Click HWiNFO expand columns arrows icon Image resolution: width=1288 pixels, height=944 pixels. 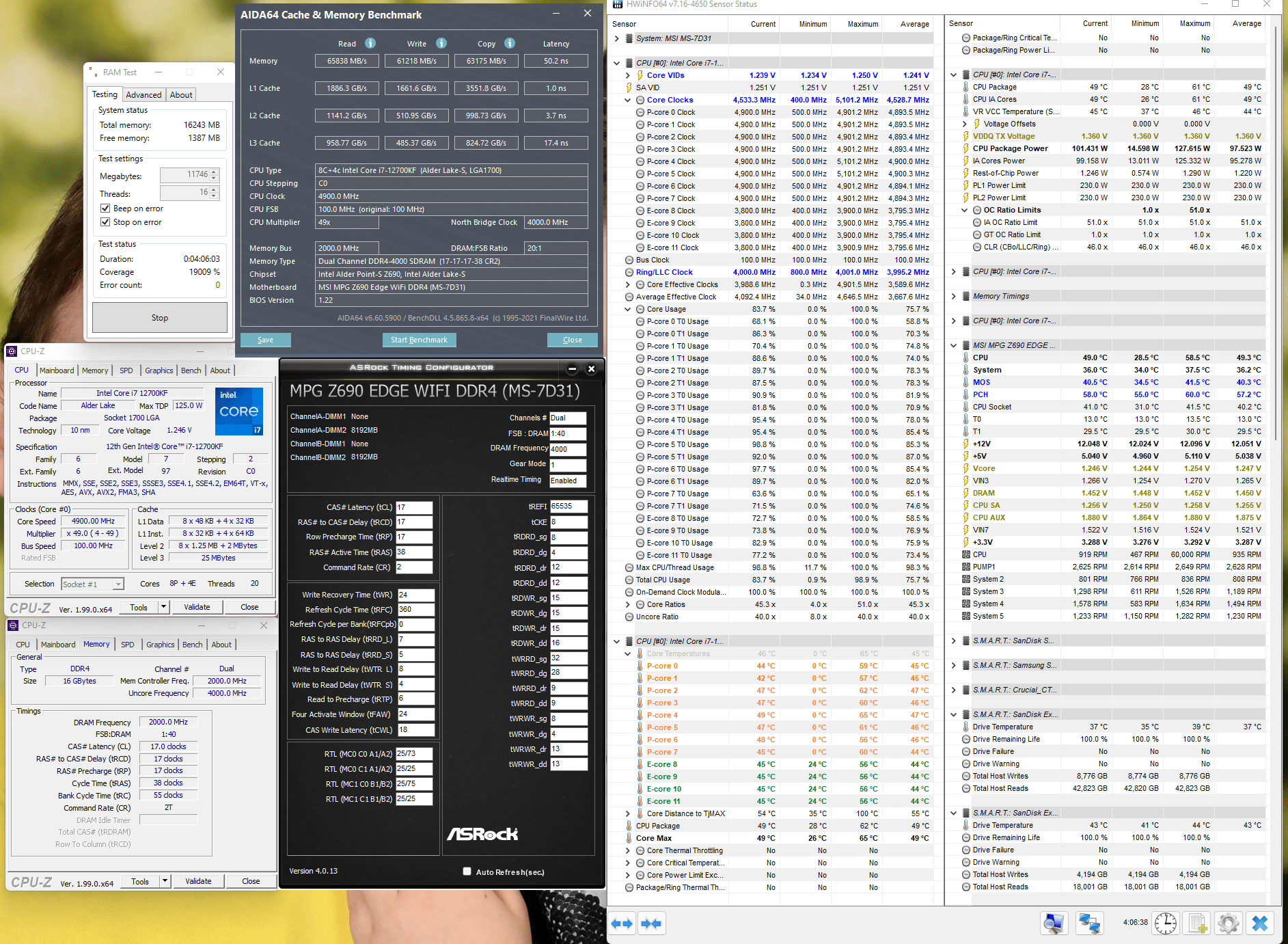[622, 923]
